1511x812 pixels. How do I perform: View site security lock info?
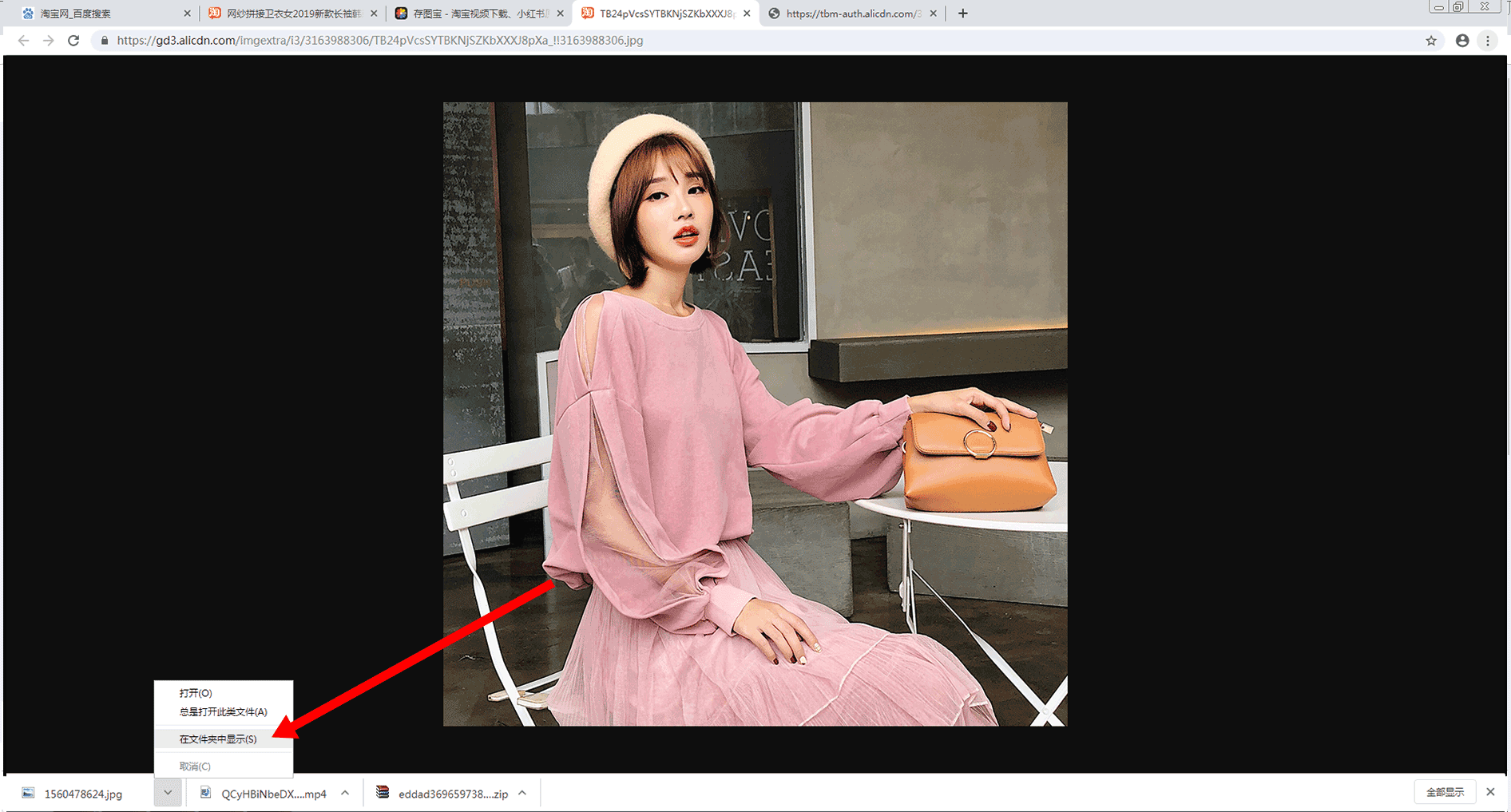pos(104,41)
